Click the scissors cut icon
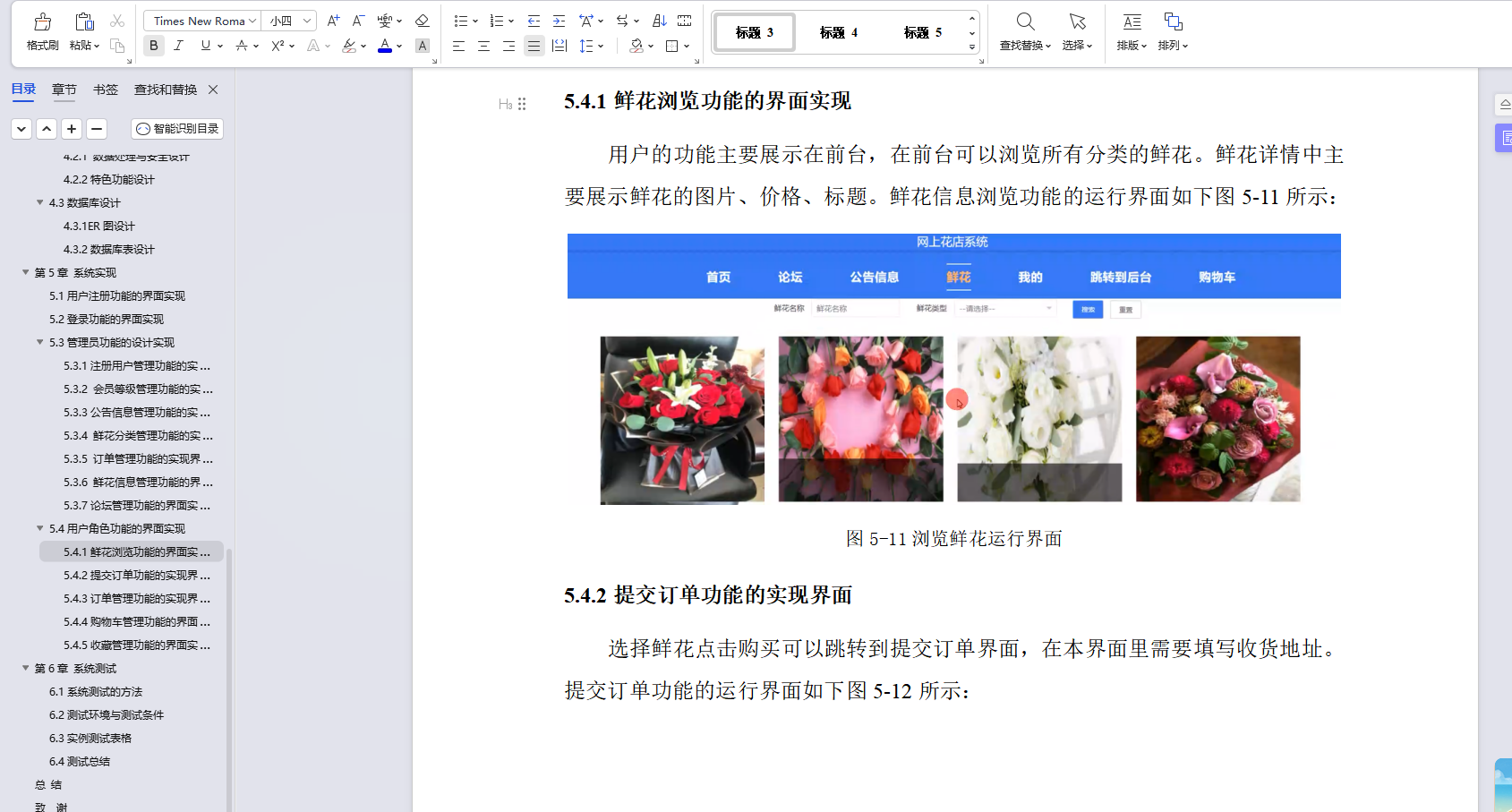 (115, 20)
